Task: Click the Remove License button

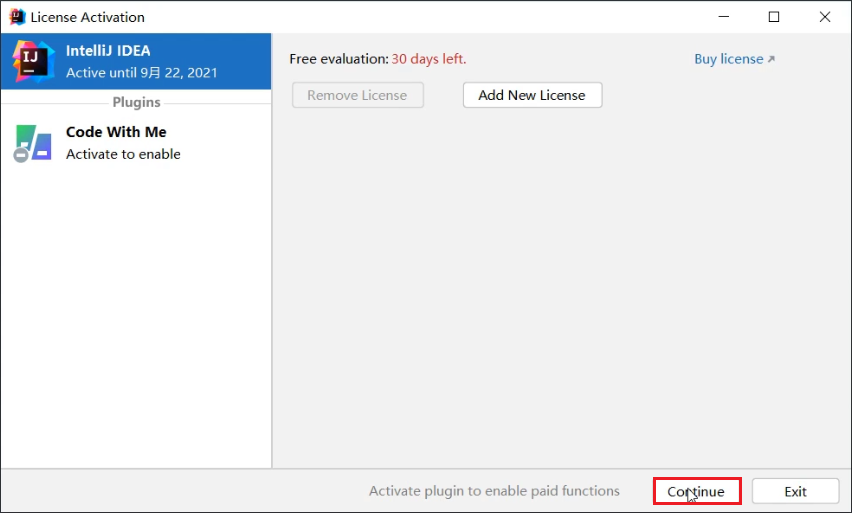Action: [358, 95]
